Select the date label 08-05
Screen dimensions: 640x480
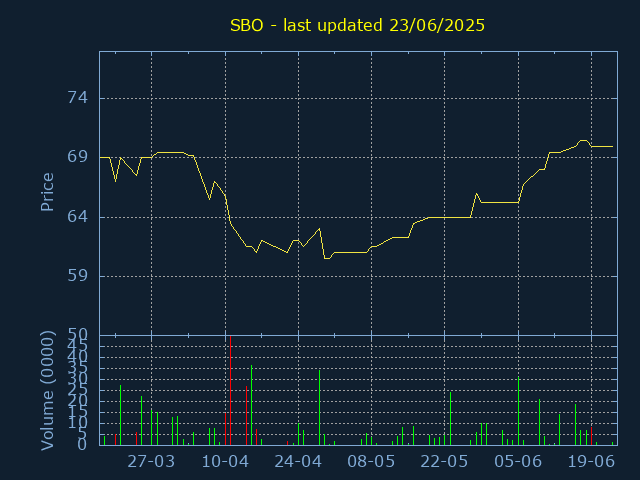point(371,462)
